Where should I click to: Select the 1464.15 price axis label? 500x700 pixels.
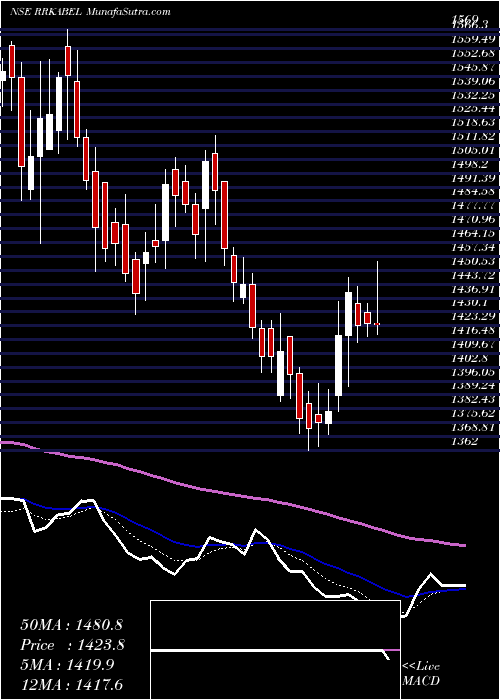(x=474, y=233)
